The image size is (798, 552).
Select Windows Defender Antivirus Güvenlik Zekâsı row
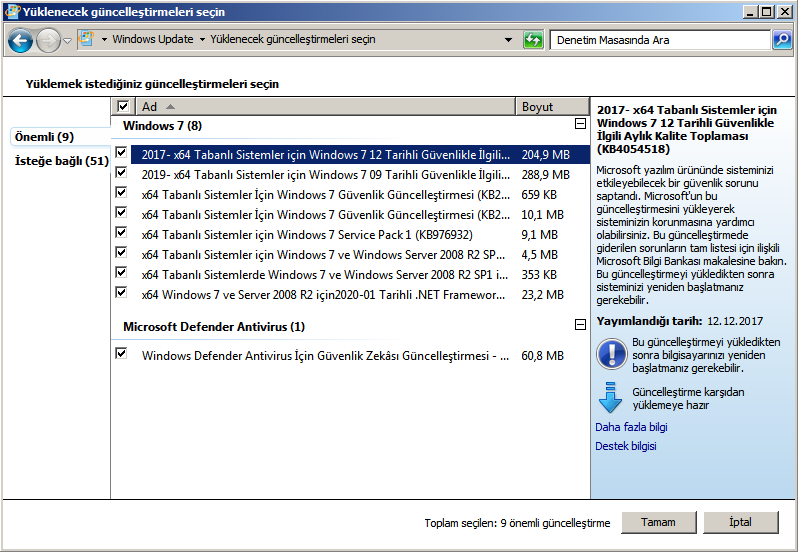(360, 356)
